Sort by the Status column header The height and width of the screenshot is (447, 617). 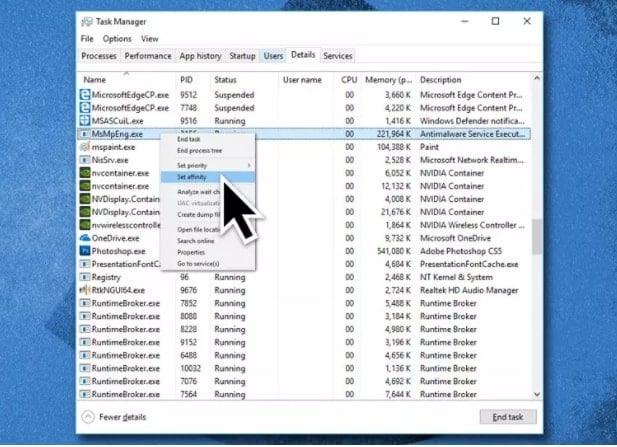point(244,80)
